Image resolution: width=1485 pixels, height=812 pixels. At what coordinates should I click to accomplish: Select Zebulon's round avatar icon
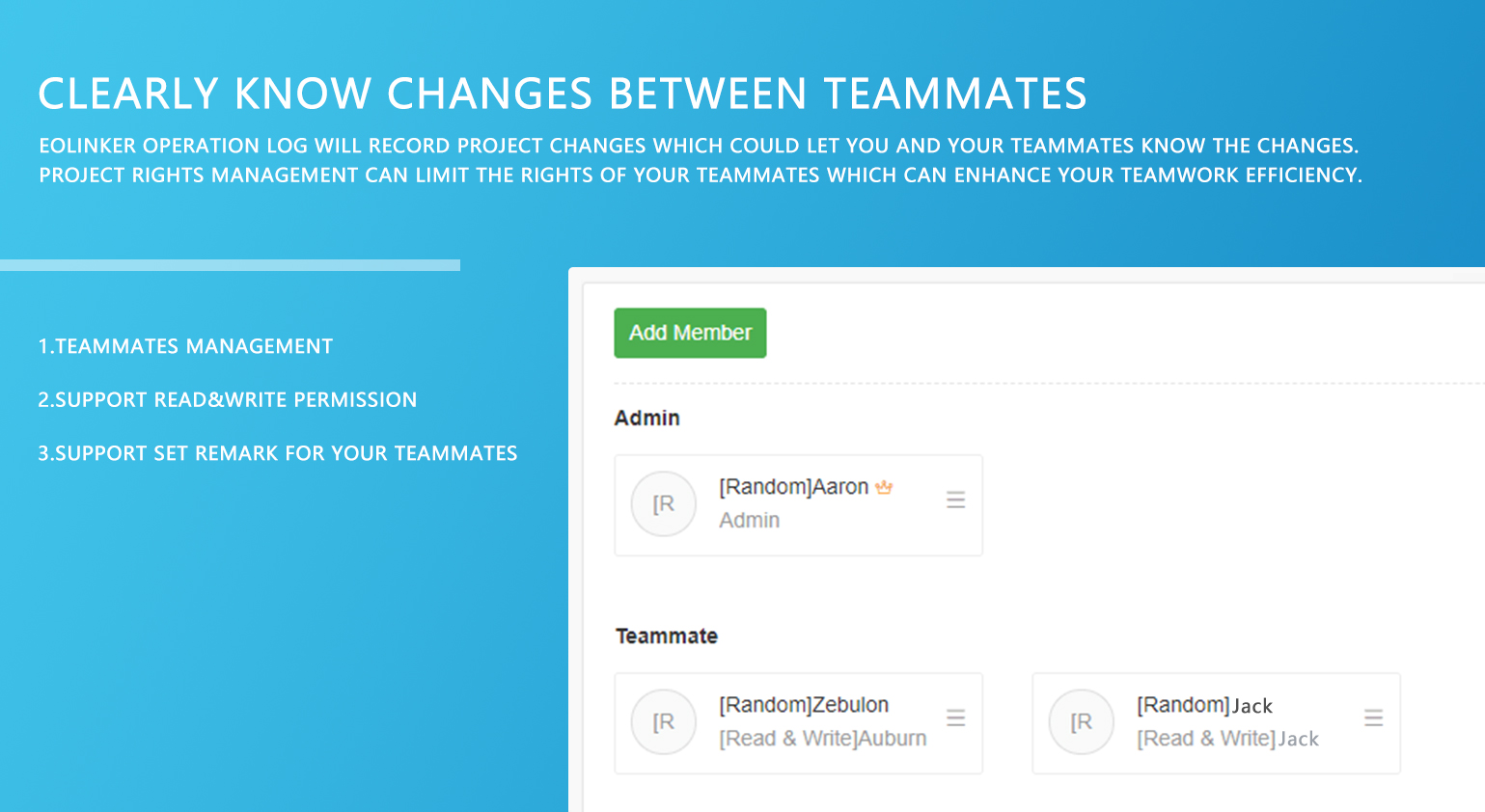click(663, 721)
